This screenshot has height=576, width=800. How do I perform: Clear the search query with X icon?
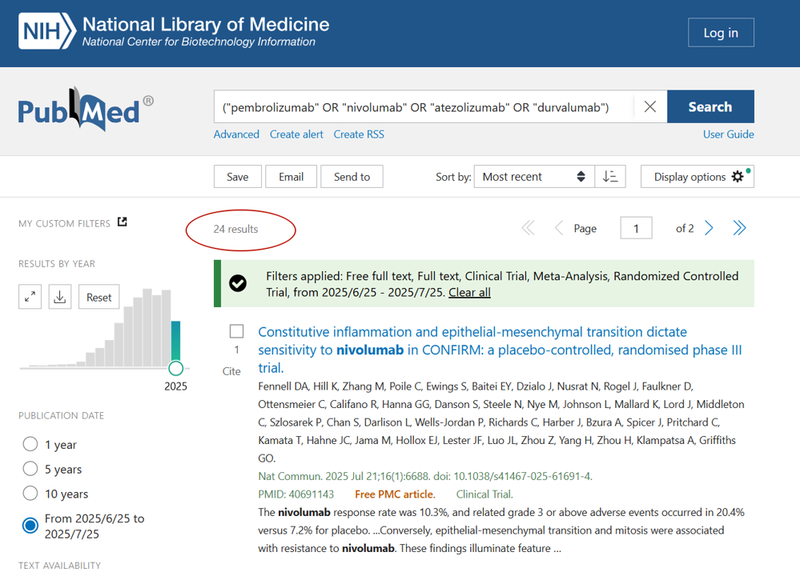point(649,107)
